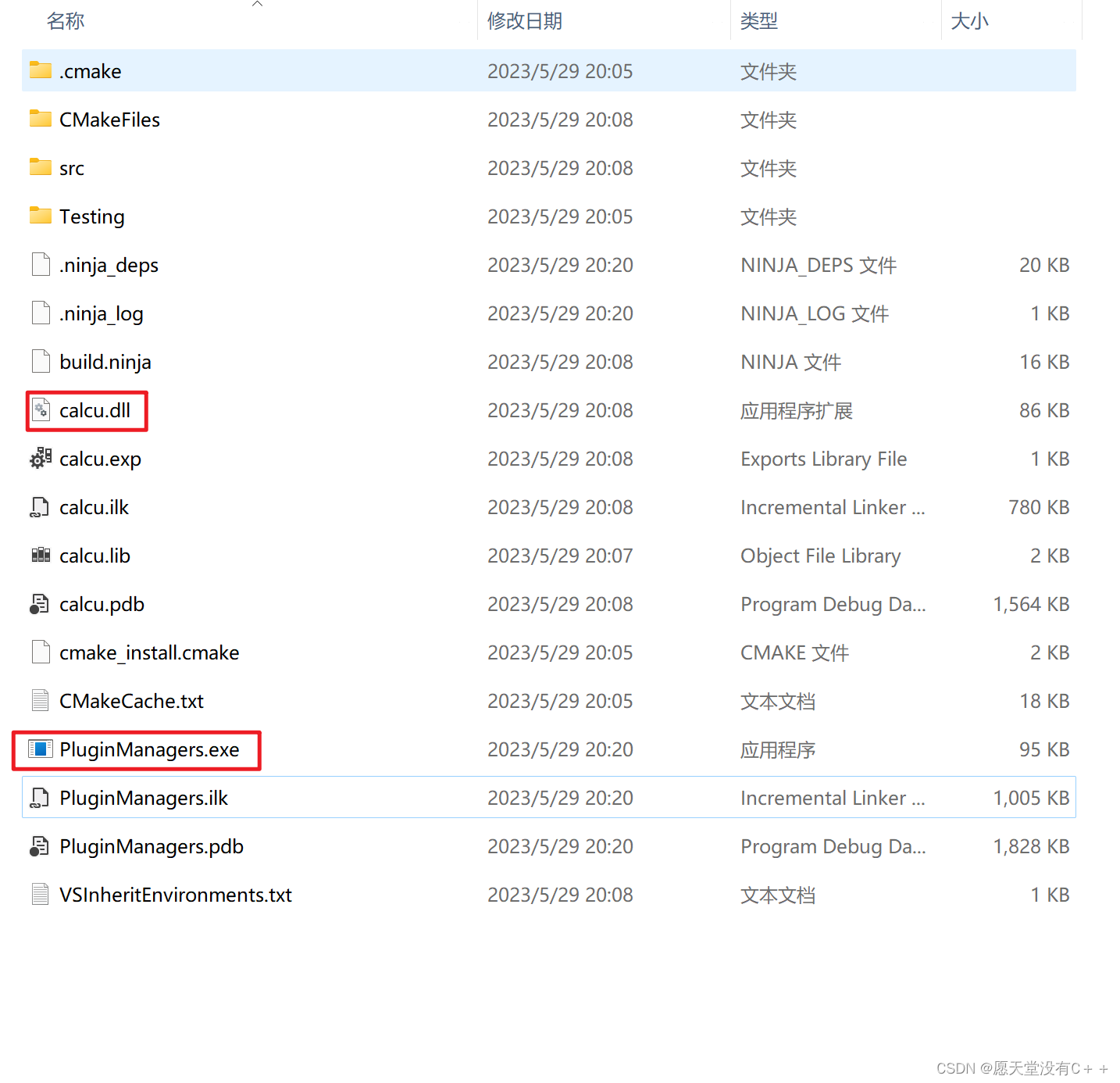
Task: Click the .ninja_deps file name
Action: (109, 265)
